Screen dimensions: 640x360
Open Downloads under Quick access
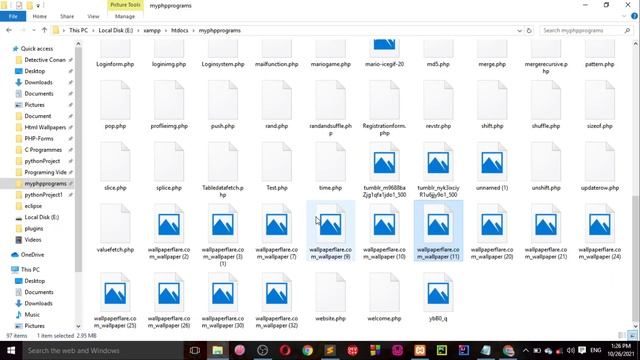[x=38, y=82]
